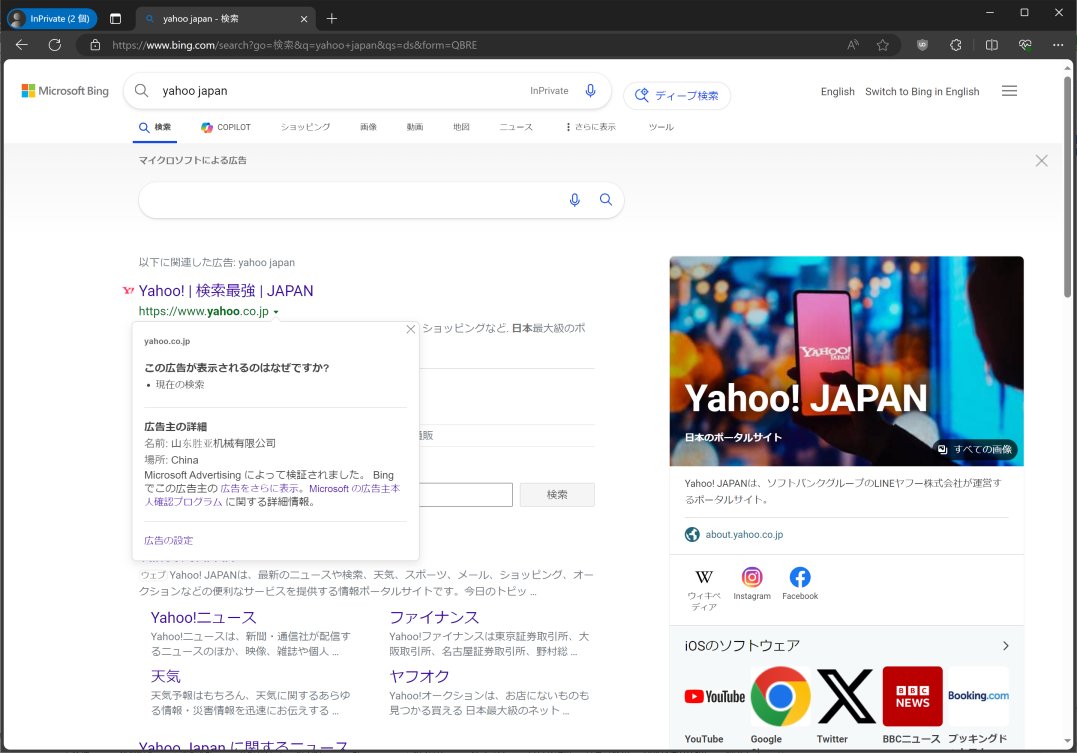Image resolution: width=1077 pixels, height=753 pixels.
Task: Collapse dropdown arrow next to yahoo.co.jp URL
Action: click(276, 312)
